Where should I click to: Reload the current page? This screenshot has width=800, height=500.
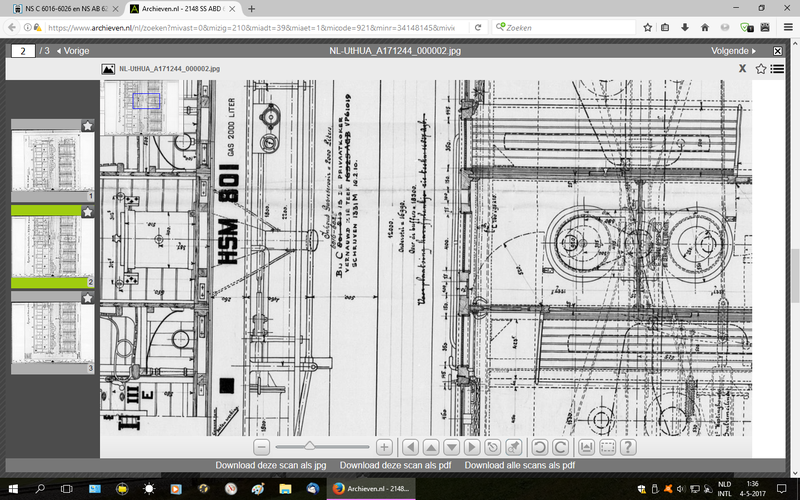tap(478, 28)
